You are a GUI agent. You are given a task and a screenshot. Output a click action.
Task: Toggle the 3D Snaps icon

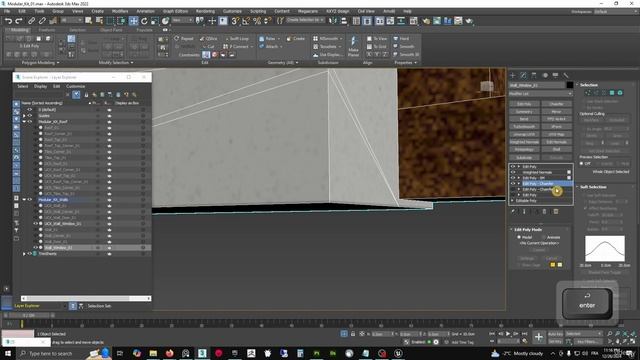click(235, 21)
